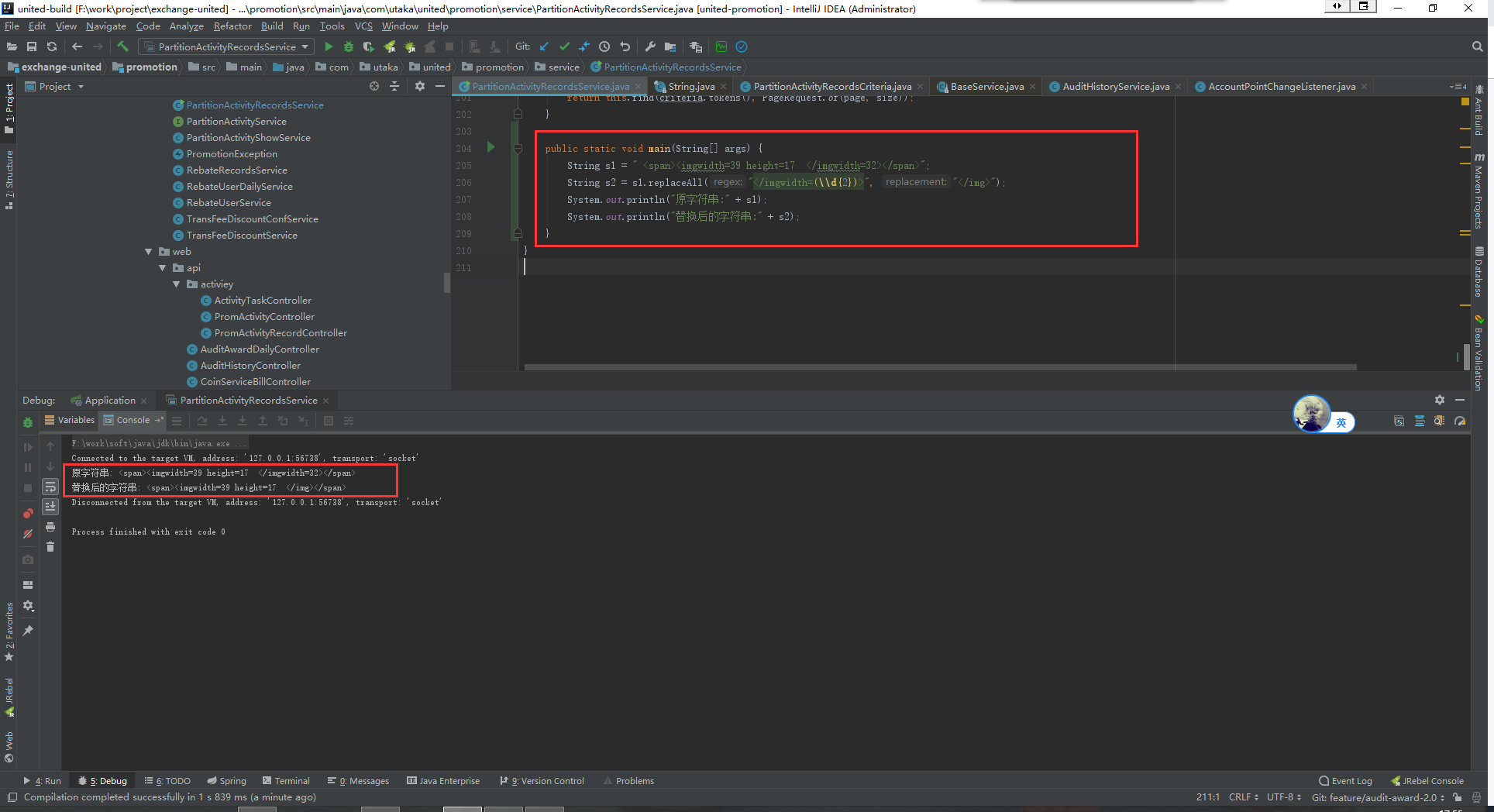Click the Resume Program icon in debug panel
Viewport: 1494px width, 812px height.
28,447
